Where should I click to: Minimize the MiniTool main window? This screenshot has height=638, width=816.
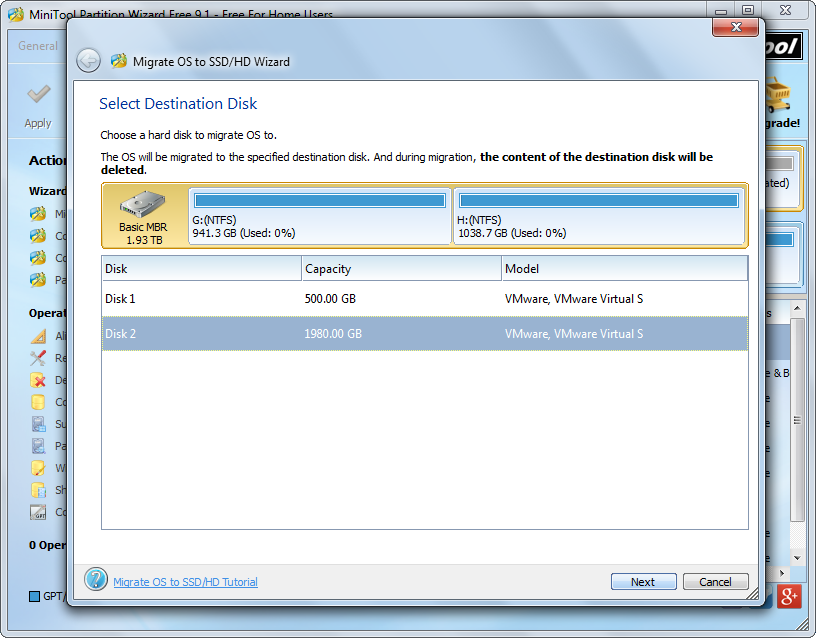tap(721, 10)
